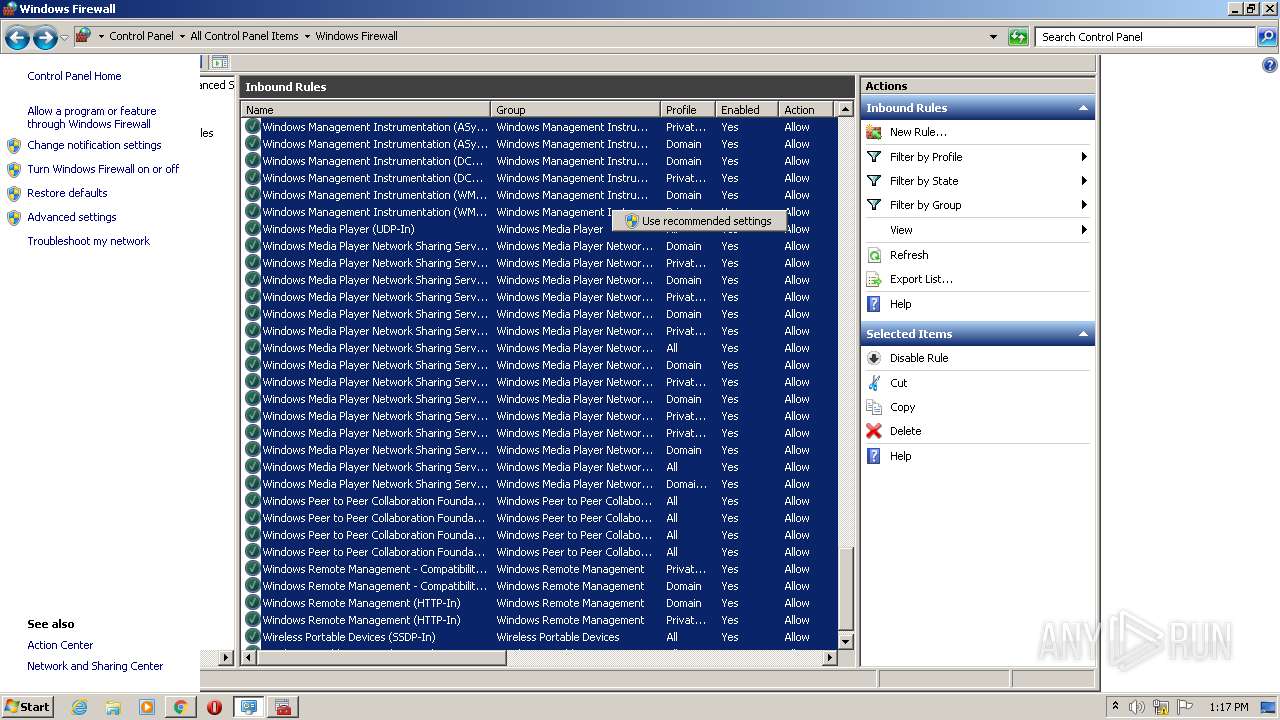The width and height of the screenshot is (1280, 720).
Task: Click the Back navigation arrow
Action: pyautogui.click(x=17, y=38)
